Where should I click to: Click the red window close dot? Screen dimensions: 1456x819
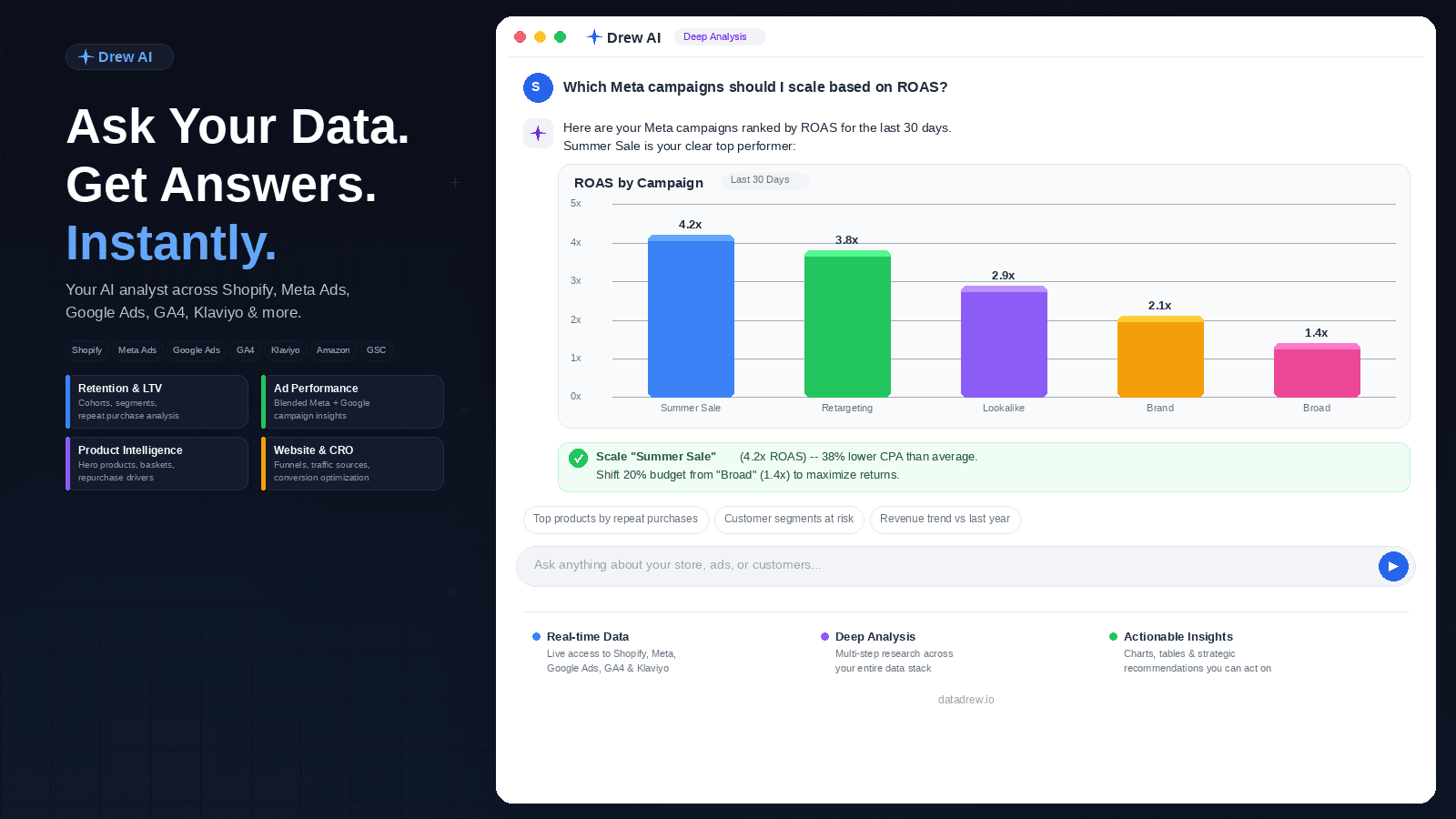point(520,36)
